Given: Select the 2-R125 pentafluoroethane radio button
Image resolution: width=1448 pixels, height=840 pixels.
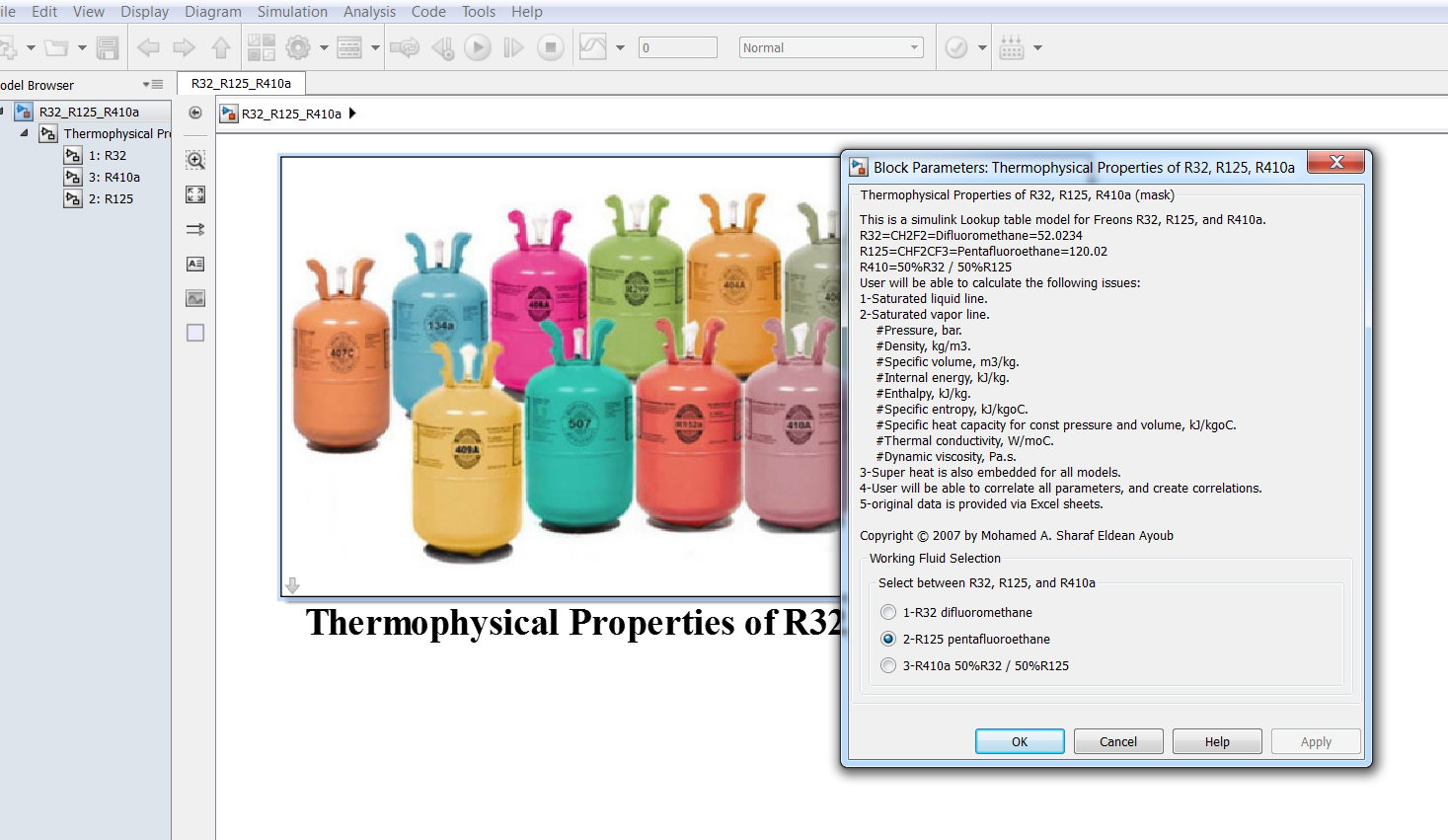Looking at the screenshot, I should pyautogui.click(x=887, y=639).
